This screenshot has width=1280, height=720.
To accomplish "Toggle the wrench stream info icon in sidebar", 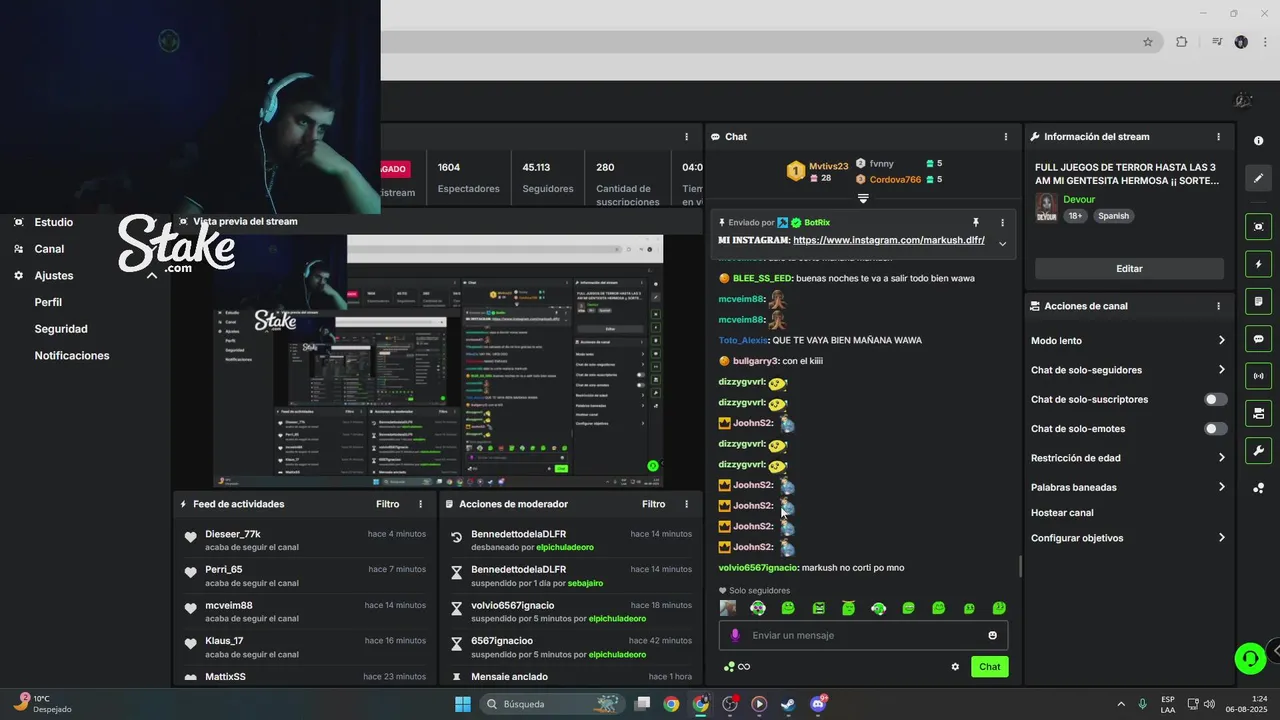I will [x=1258, y=450].
